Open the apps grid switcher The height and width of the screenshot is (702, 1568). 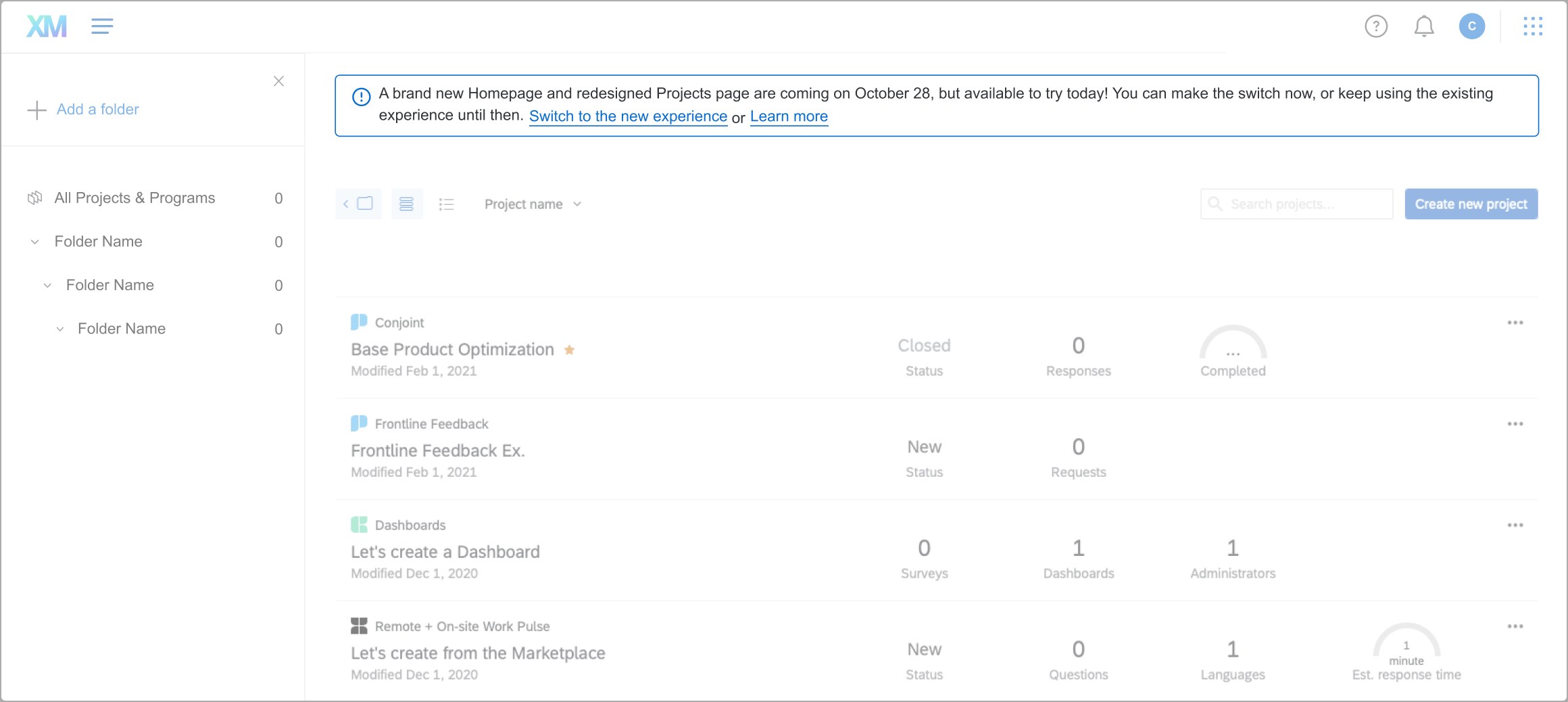pyautogui.click(x=1533, y=26)
